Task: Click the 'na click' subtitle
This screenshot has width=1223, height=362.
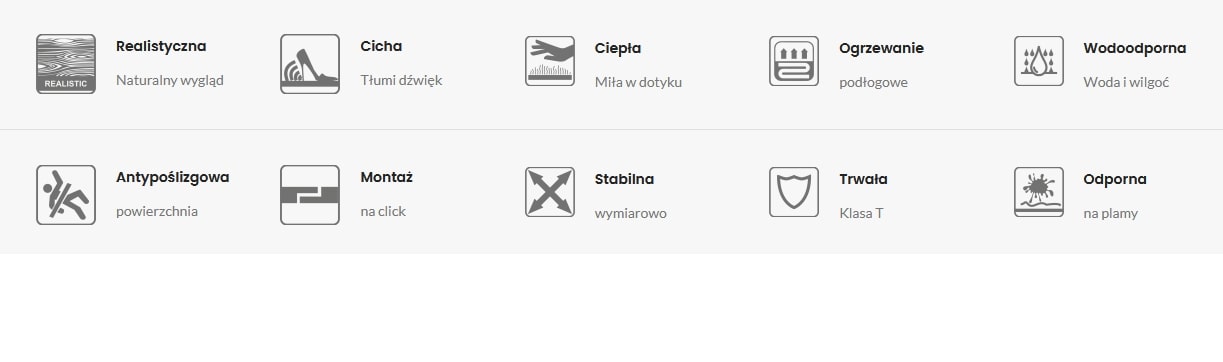Action: click(383, 211)
